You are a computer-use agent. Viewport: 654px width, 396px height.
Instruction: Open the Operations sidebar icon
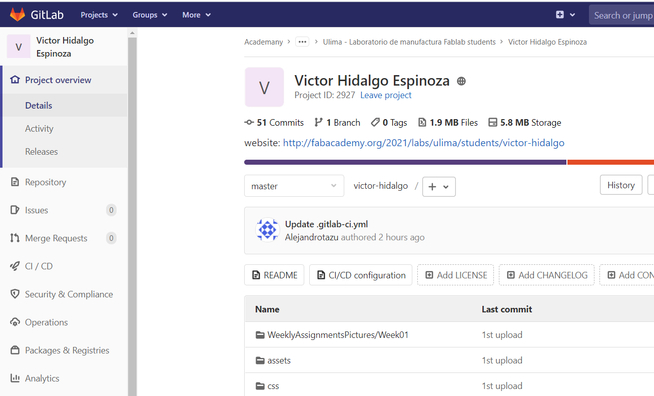pyautogui.click(x=15, y=322)
